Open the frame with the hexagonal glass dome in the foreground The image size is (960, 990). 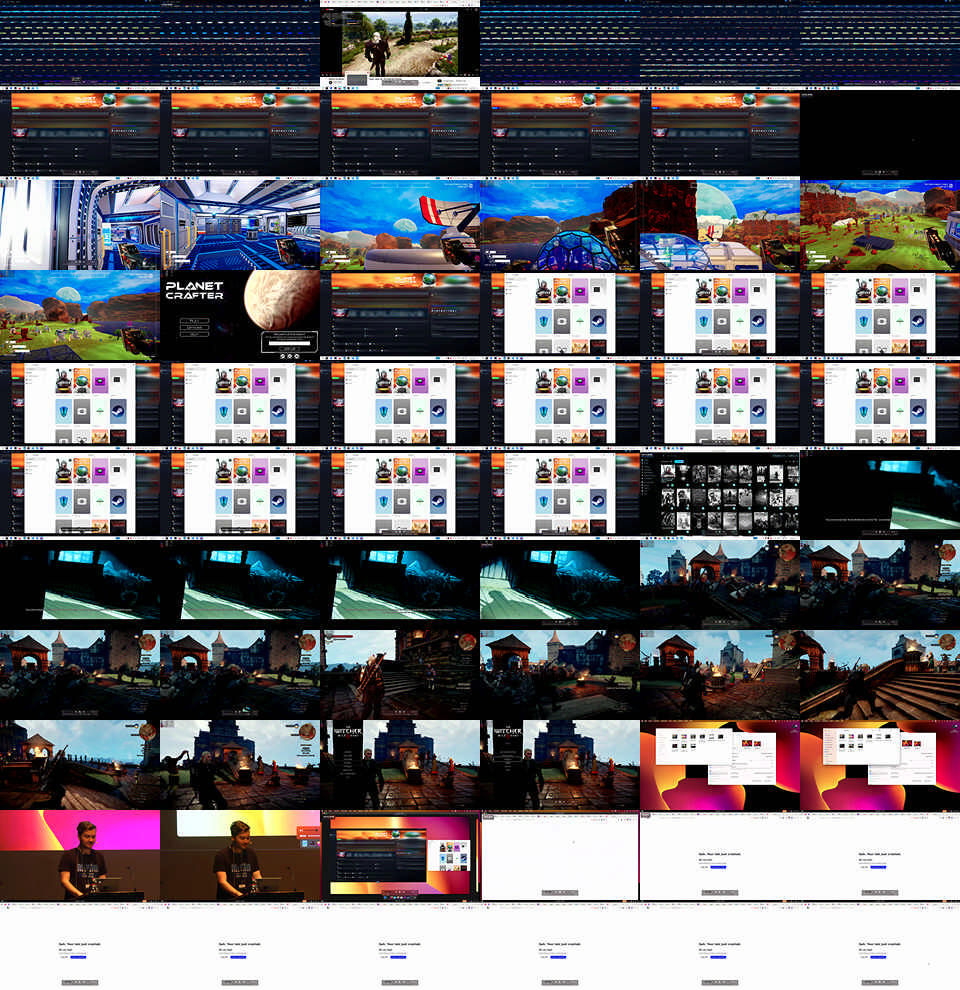[x=560, y=225]
